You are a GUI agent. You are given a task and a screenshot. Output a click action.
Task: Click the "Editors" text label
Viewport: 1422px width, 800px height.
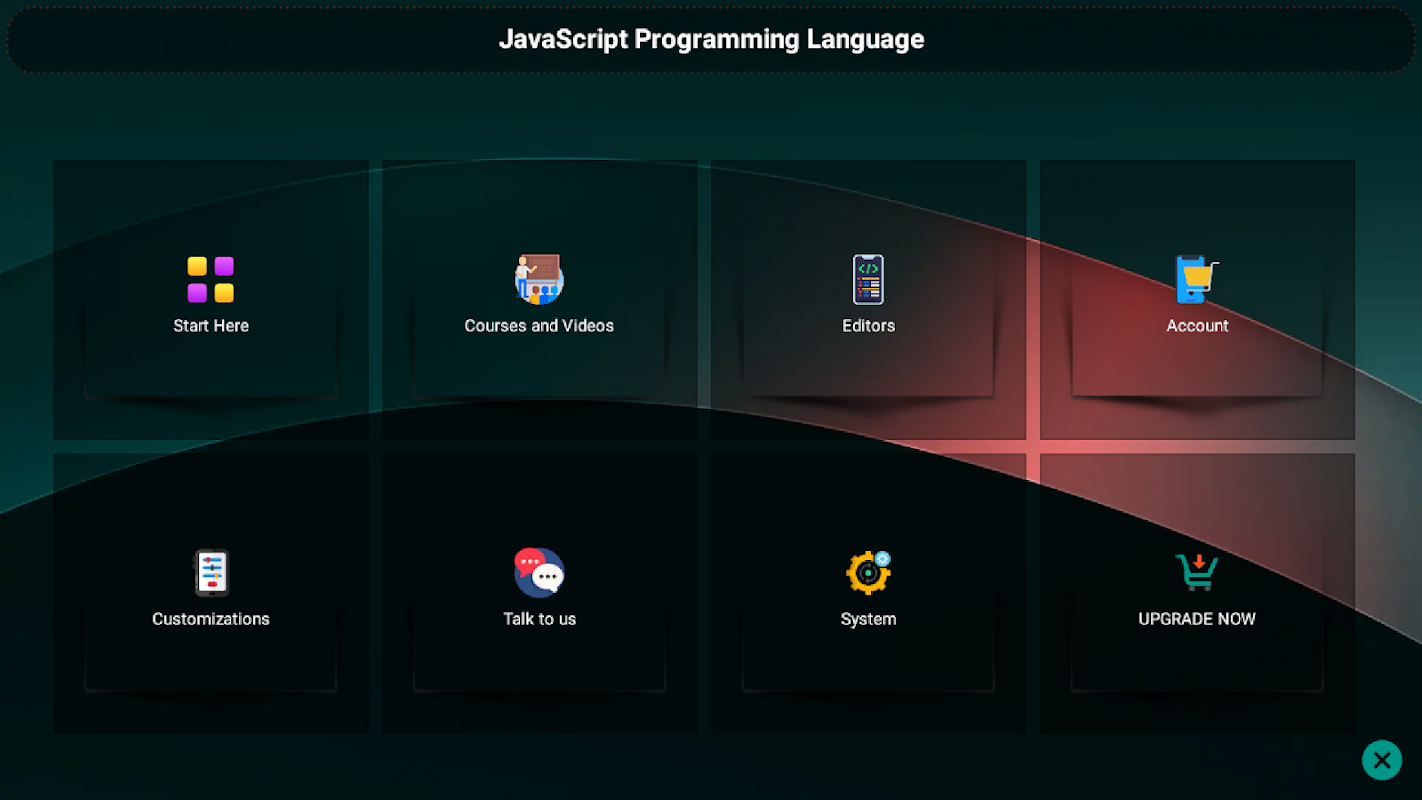click(868, 326)
